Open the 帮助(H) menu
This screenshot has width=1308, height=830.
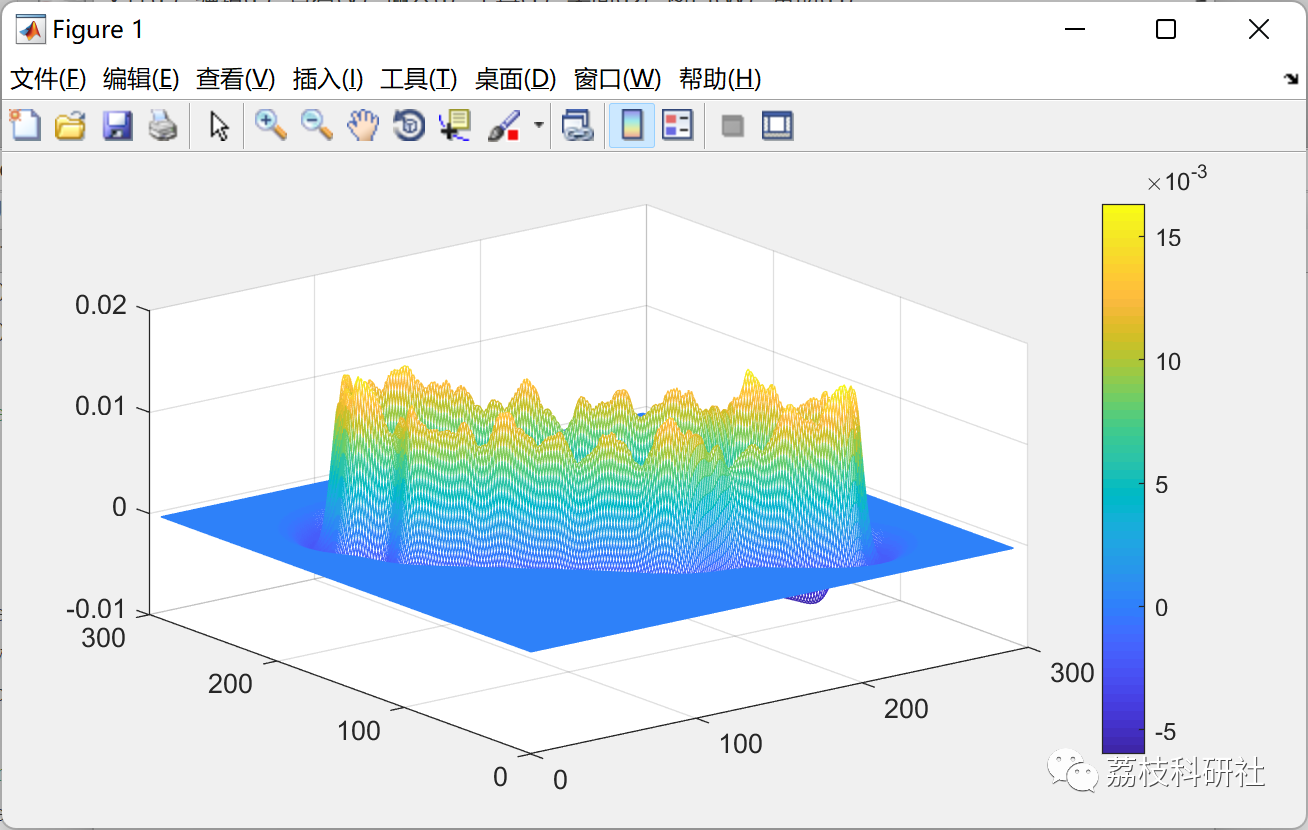point(720,79)
